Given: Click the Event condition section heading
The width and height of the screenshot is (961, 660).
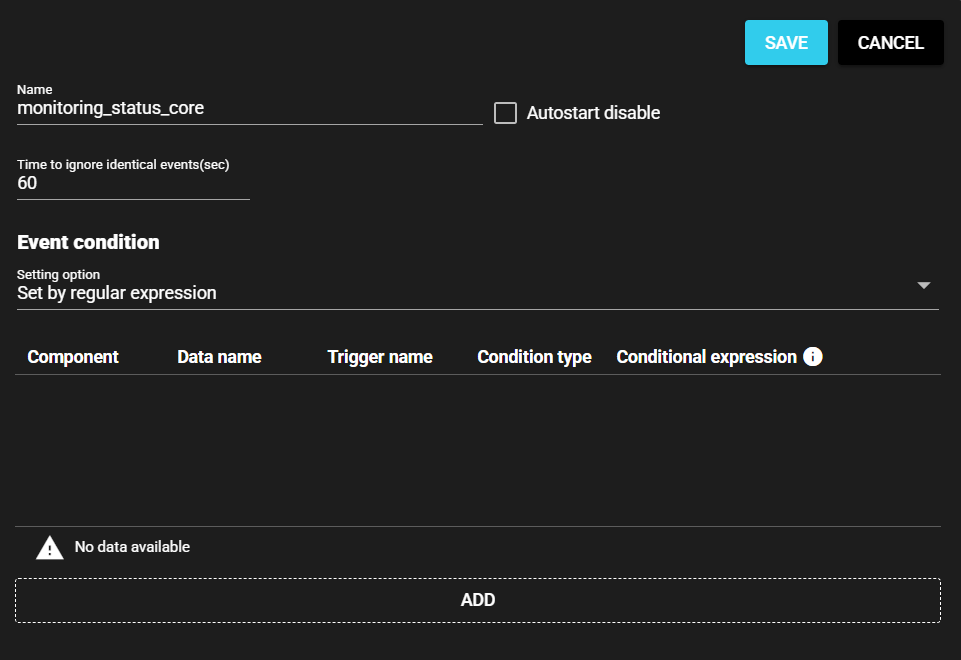Looking at the screenshot, I should (x=88, y=242).
